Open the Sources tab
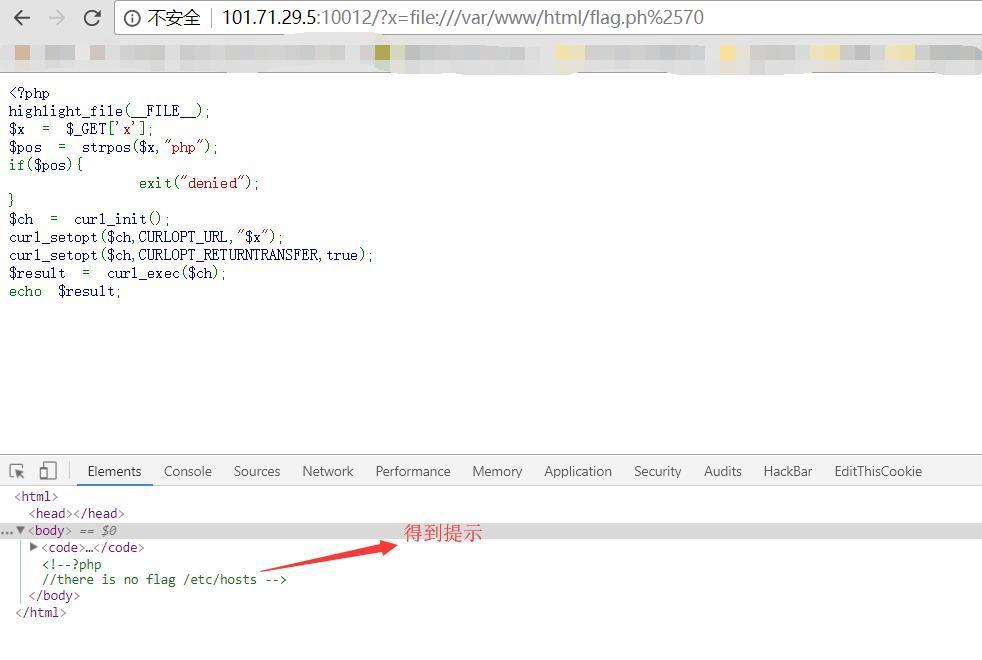982x660 pixels. (257, 471)
